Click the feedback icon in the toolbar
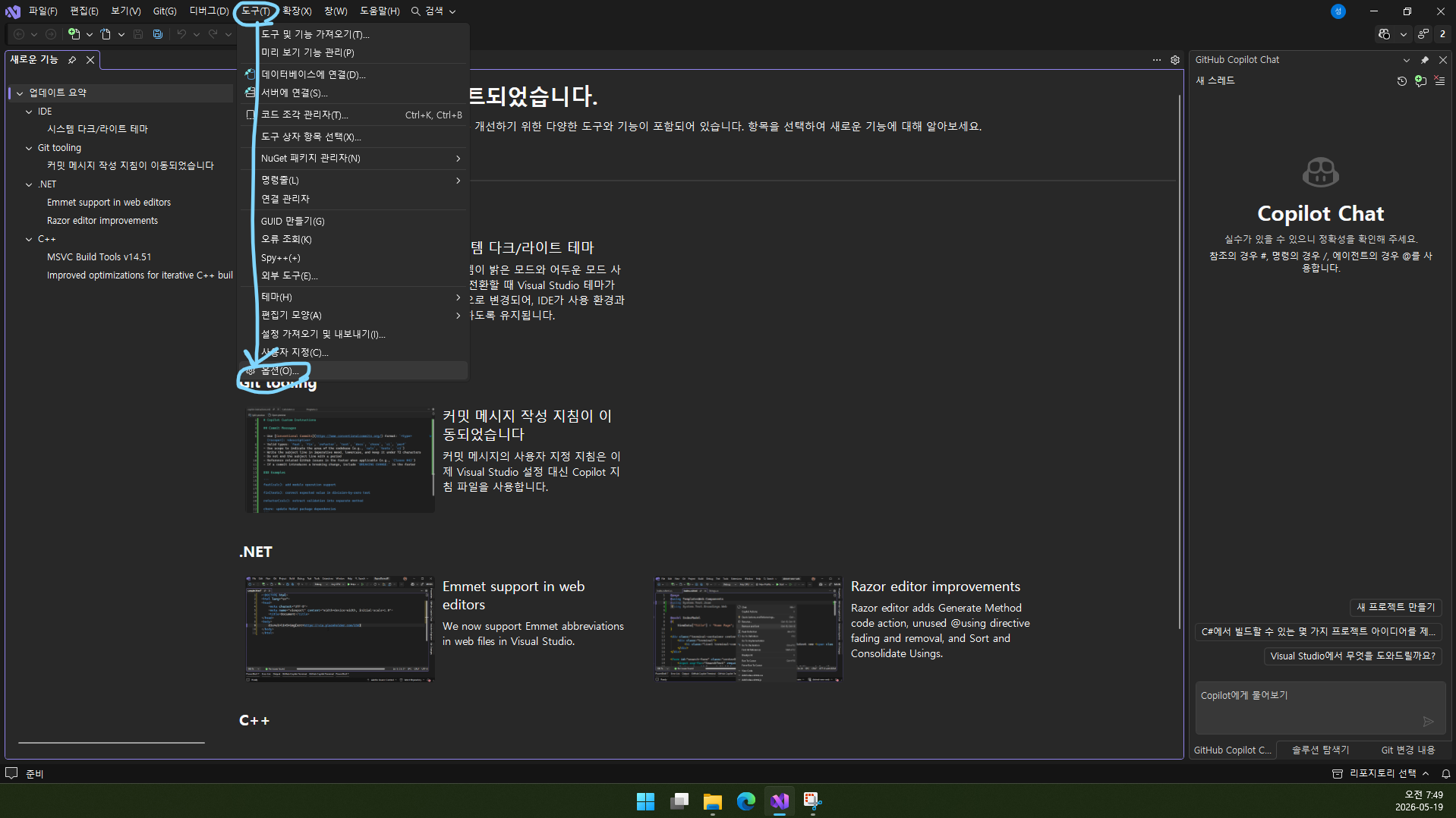1456x818 pixels. (x=1423, y=34)
